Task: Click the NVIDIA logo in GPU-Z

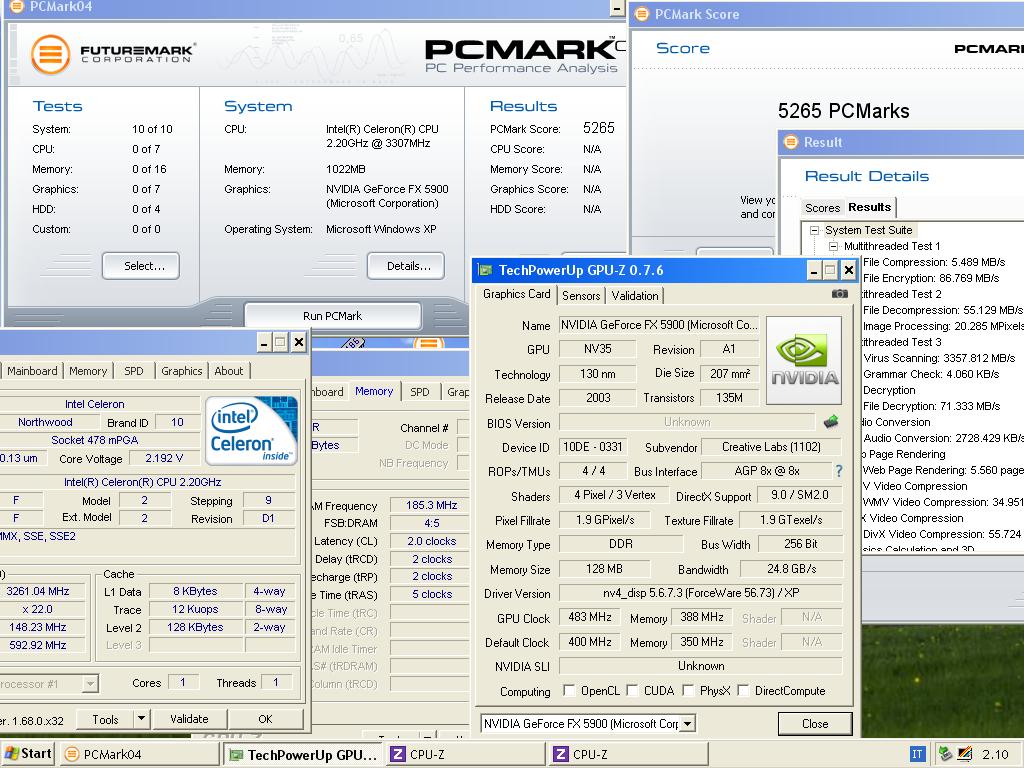Action: point(804,360)
